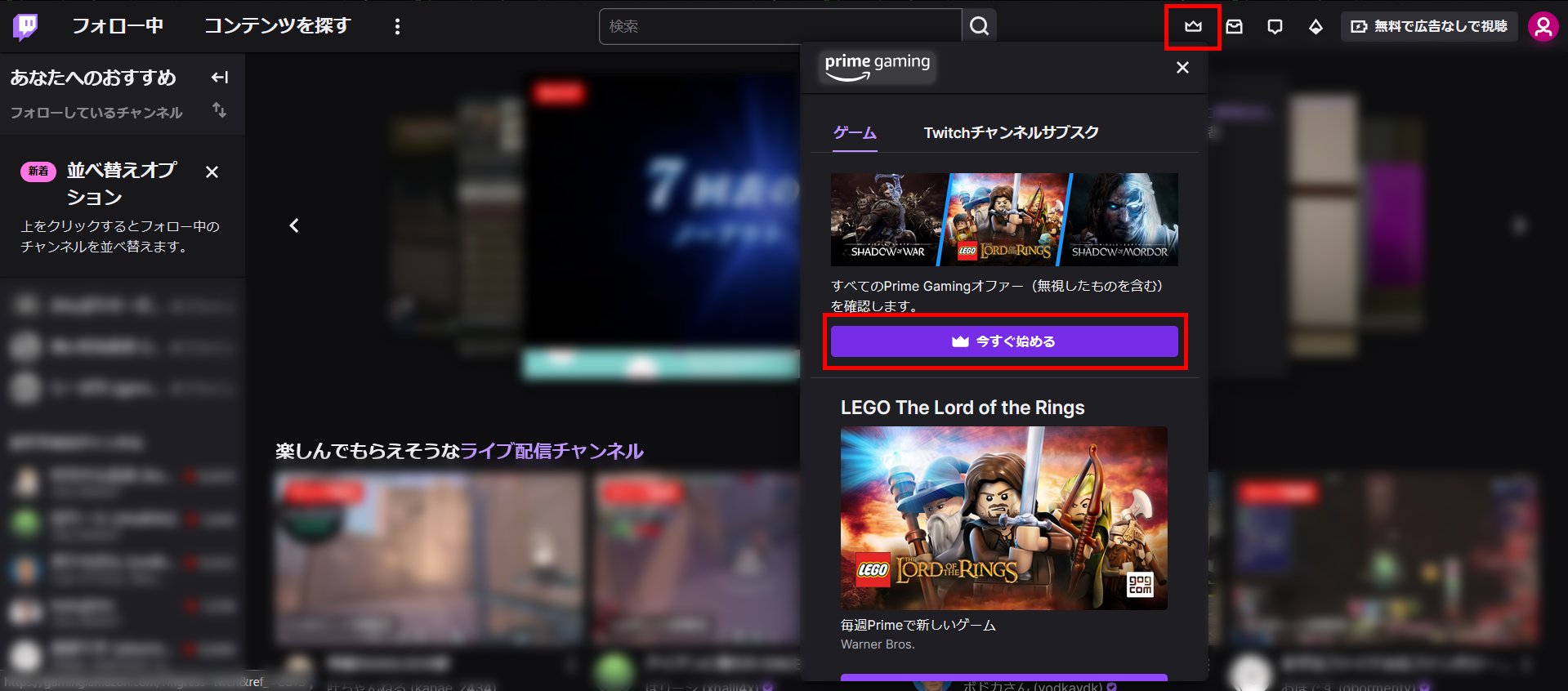Select the ゲーム tab in Prime panel
1568x691 pixels.
coord(855,132)
